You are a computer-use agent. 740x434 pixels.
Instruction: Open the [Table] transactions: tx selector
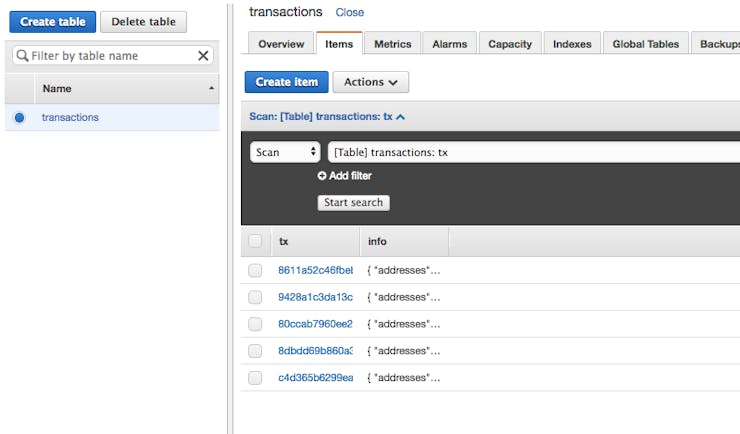pos(534,152)
